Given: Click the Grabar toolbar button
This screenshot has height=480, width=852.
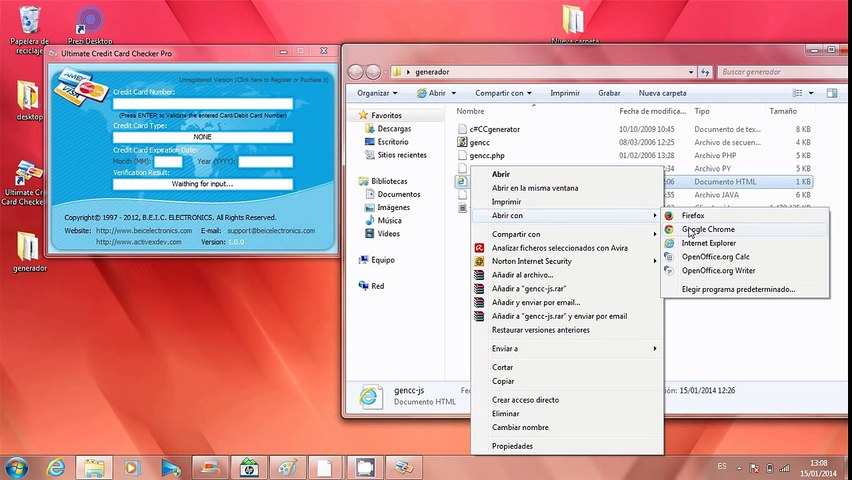Looking at the screenshot, I should (x=609, y=93).
